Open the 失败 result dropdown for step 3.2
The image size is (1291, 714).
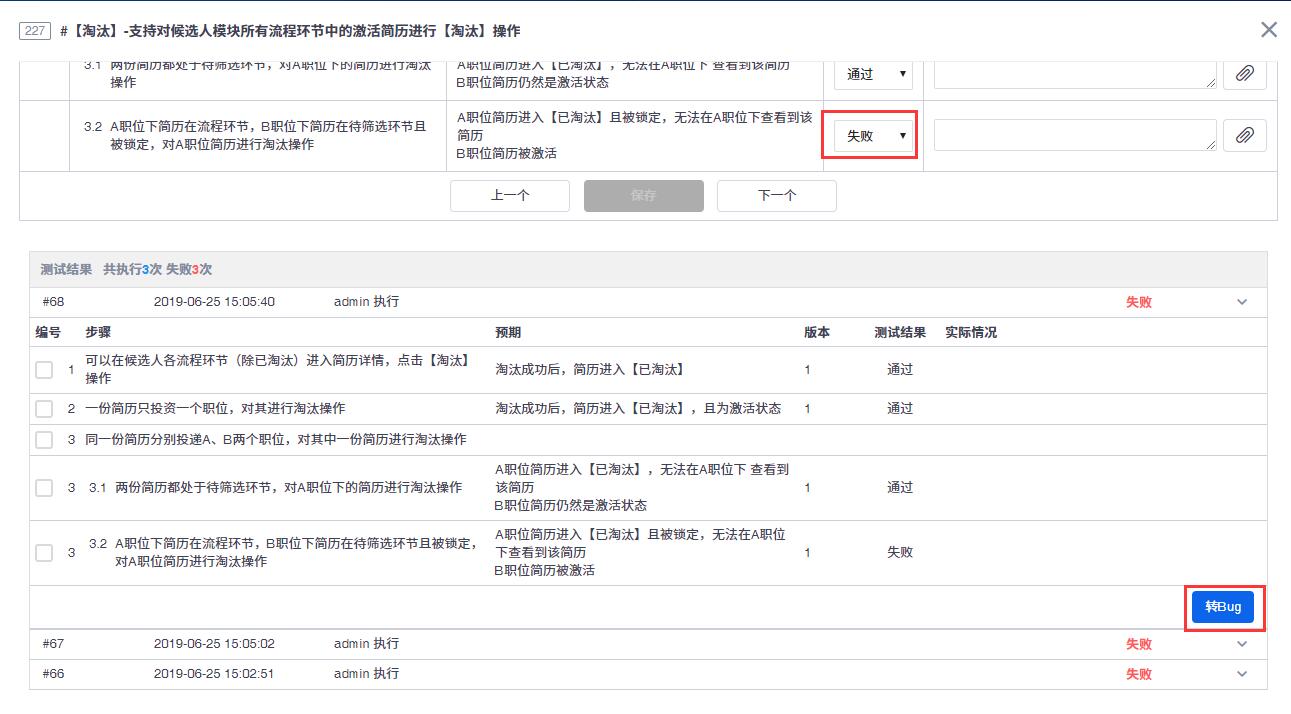click(x=874, y=136)
